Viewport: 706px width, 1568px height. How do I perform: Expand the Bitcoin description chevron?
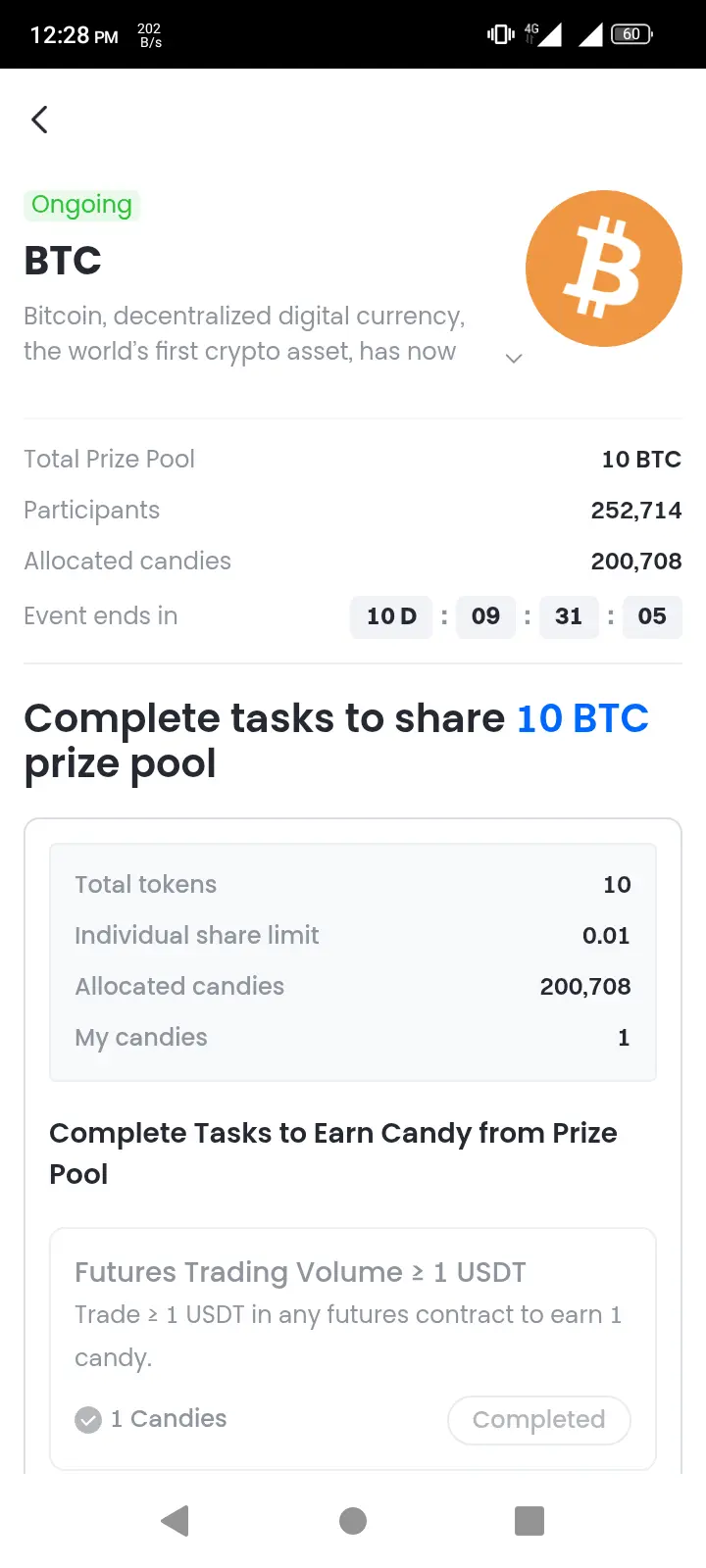point(513,359)
